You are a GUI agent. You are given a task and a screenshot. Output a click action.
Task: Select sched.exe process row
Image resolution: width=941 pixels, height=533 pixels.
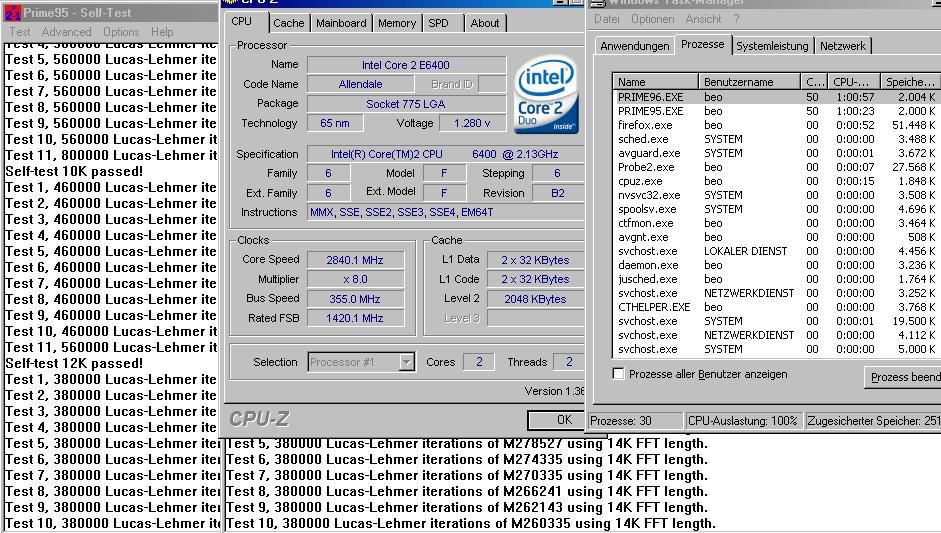click(777, 139)
